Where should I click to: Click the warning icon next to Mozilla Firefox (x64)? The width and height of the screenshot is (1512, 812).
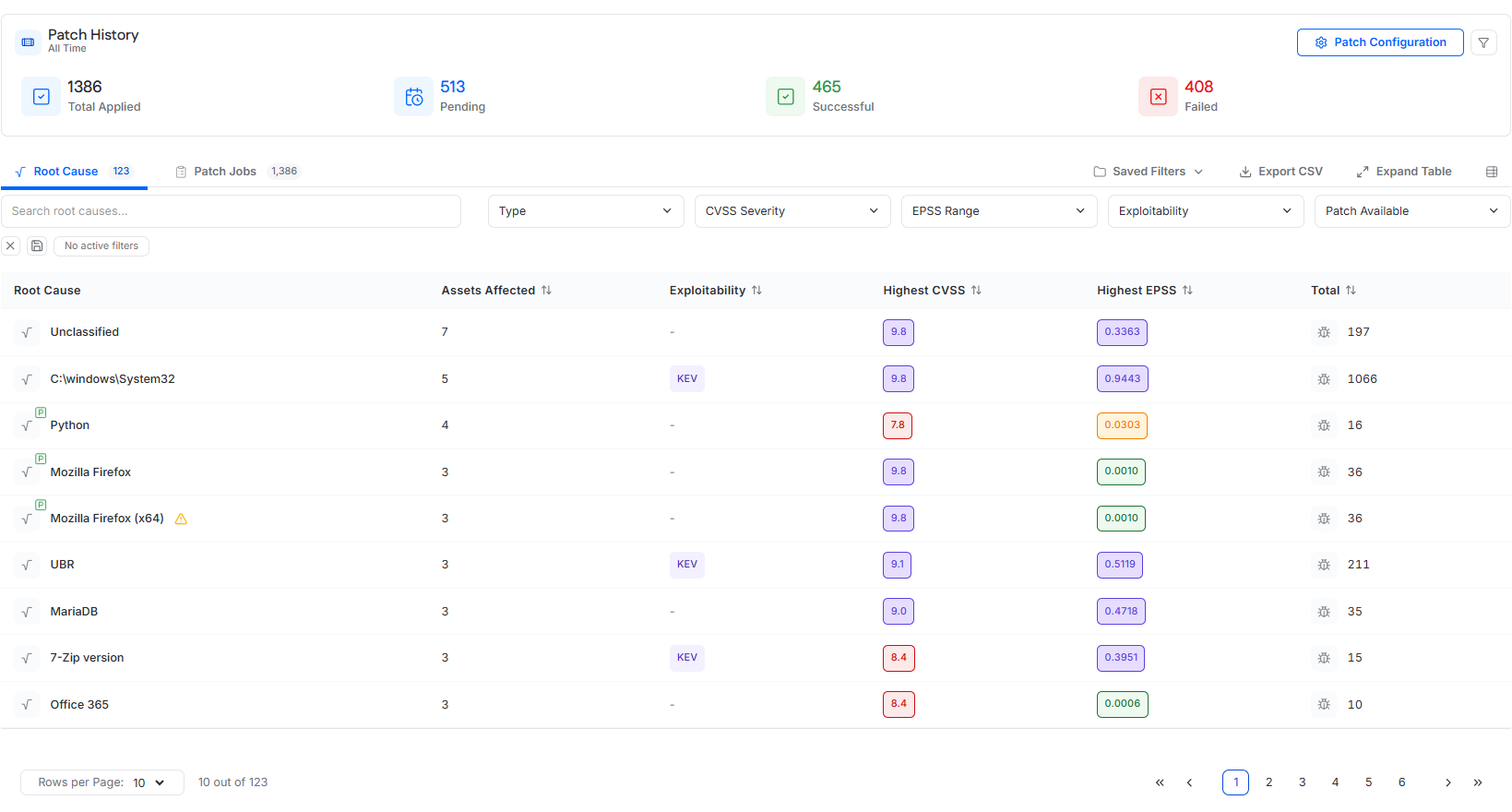pyautogui.click(x=181, y=519)
